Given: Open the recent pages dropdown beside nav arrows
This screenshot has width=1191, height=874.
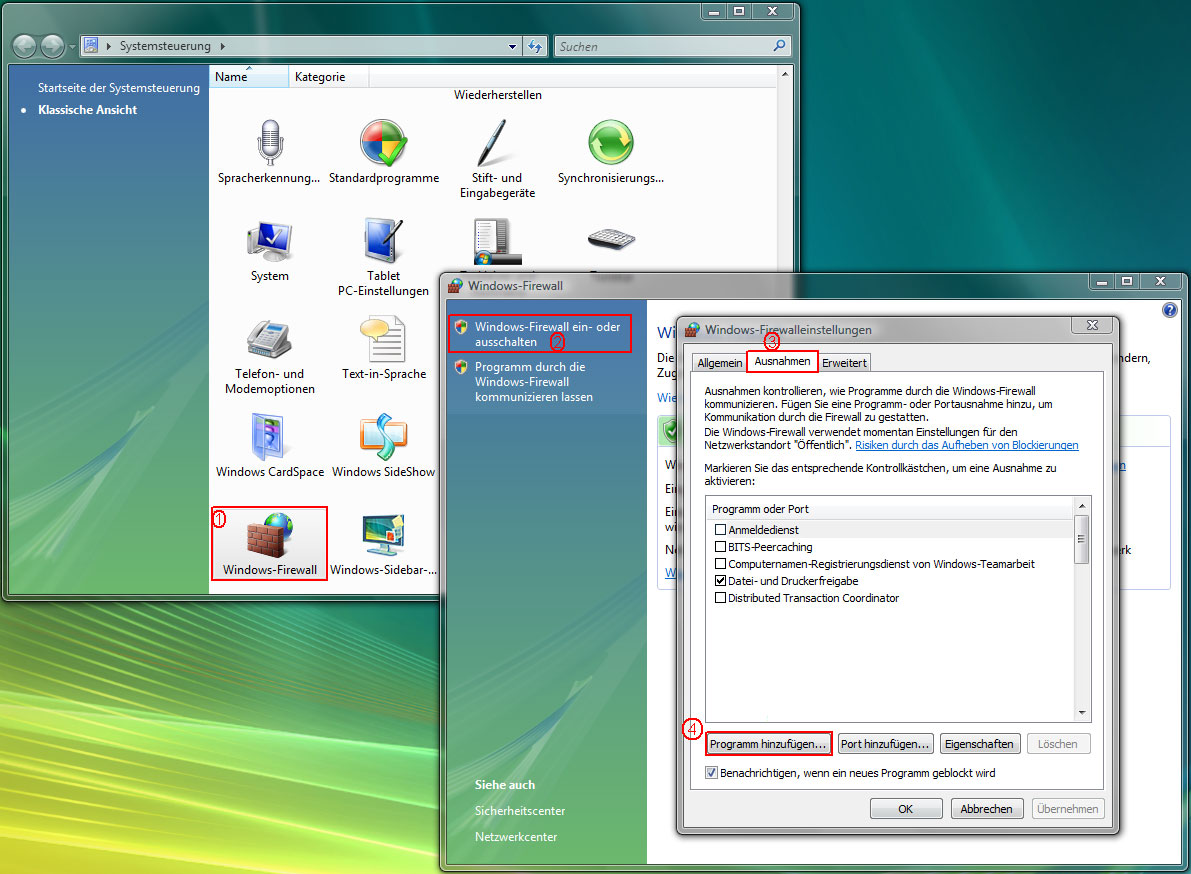Looking at the screenshot, I should 72,47.
